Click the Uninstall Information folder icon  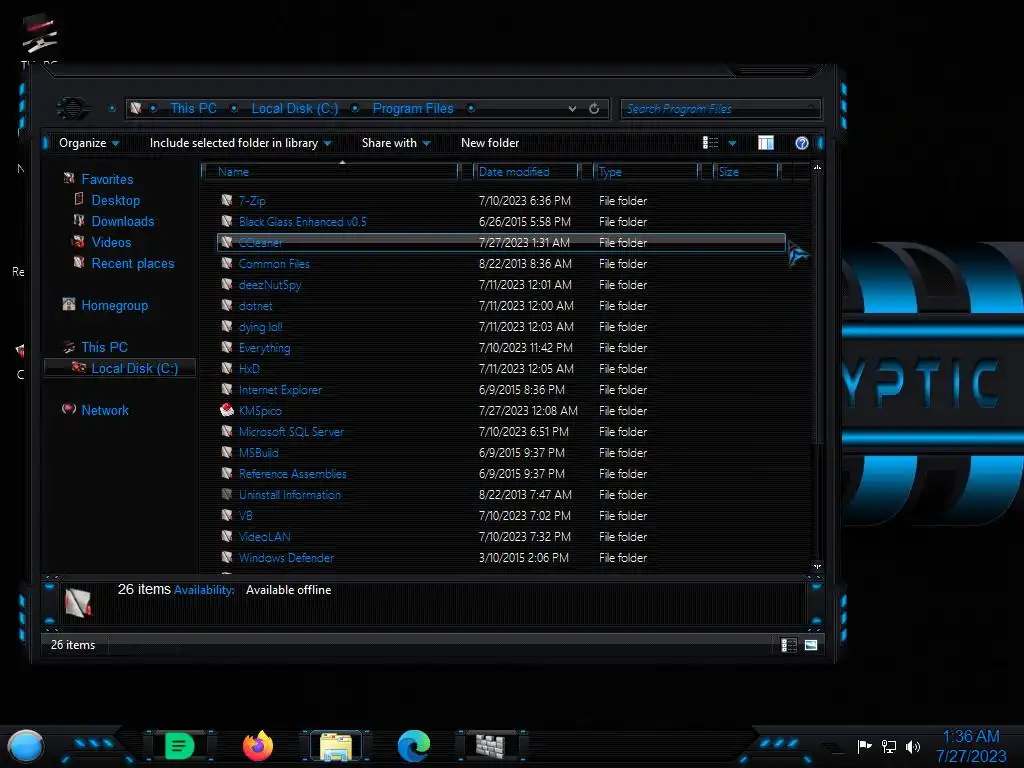(x=227, y=494)
